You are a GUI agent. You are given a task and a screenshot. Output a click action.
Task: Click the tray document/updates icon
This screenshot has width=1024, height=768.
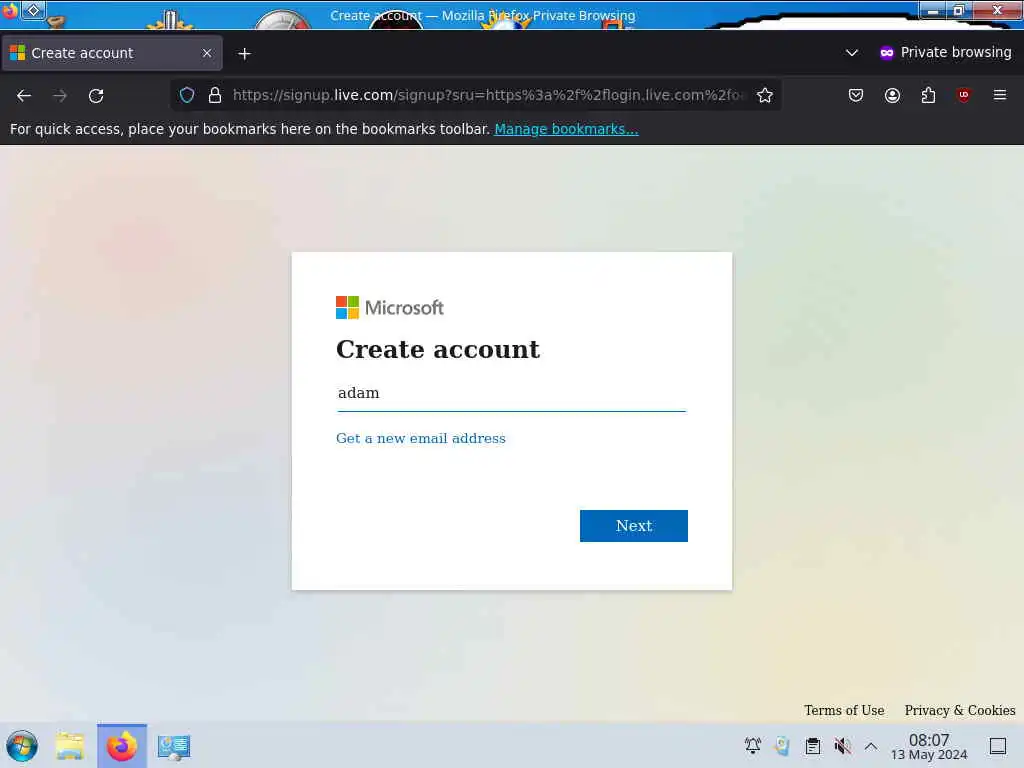point(782,746)
